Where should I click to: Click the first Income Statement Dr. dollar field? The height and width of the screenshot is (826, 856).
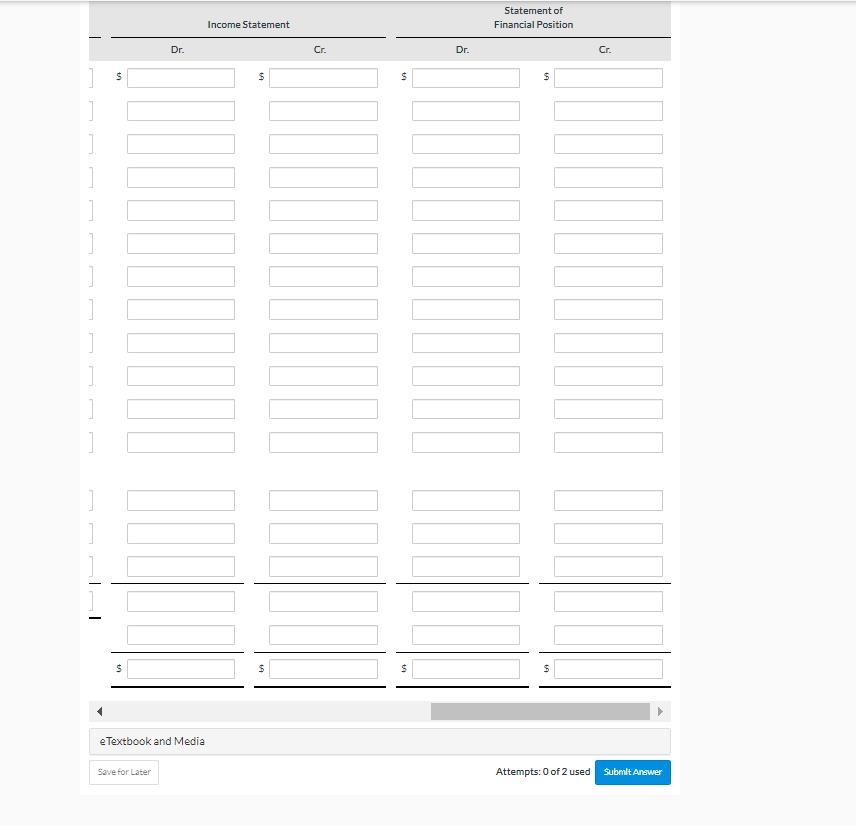click(180, 77)
